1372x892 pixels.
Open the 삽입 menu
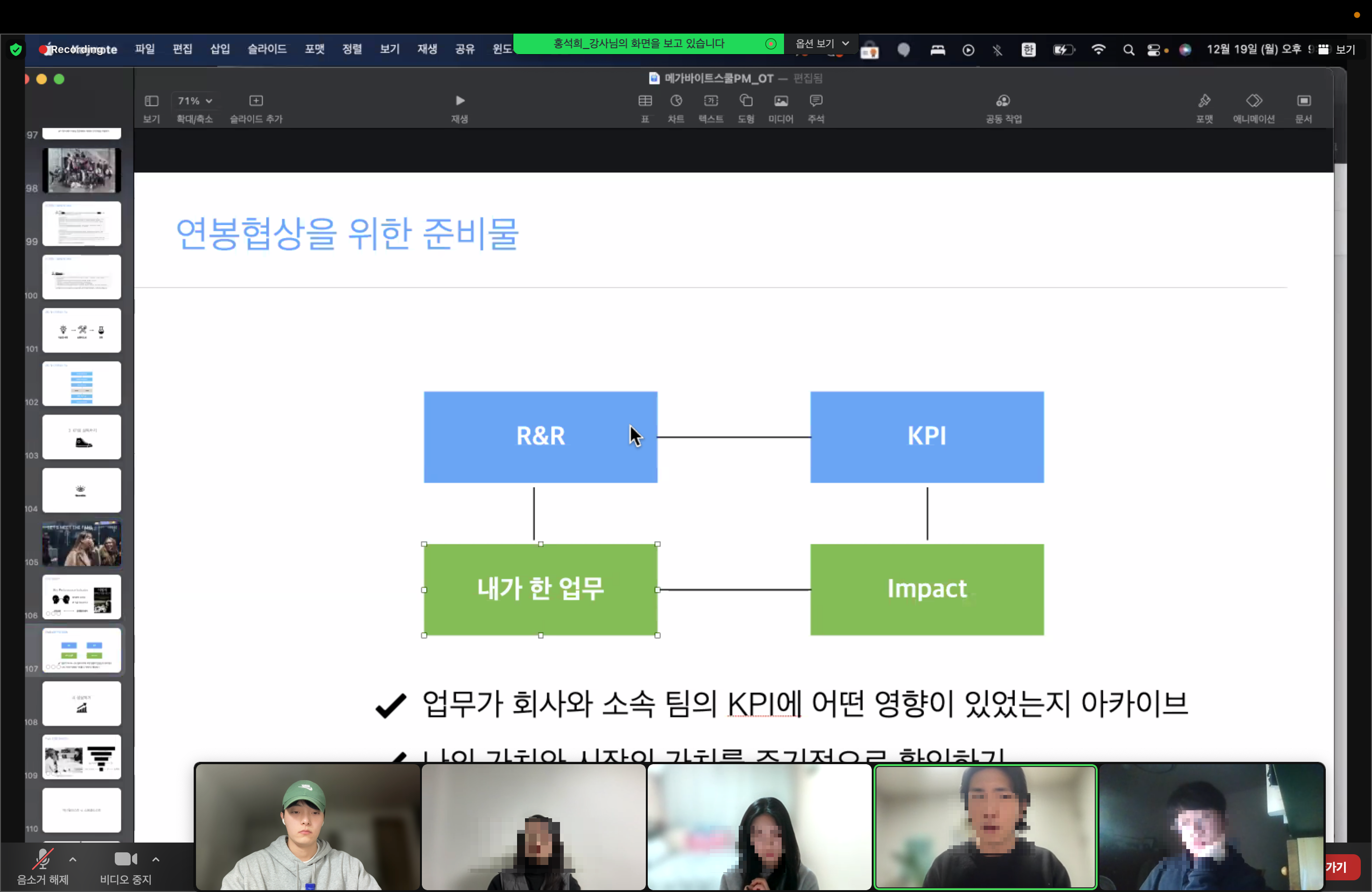220,49
